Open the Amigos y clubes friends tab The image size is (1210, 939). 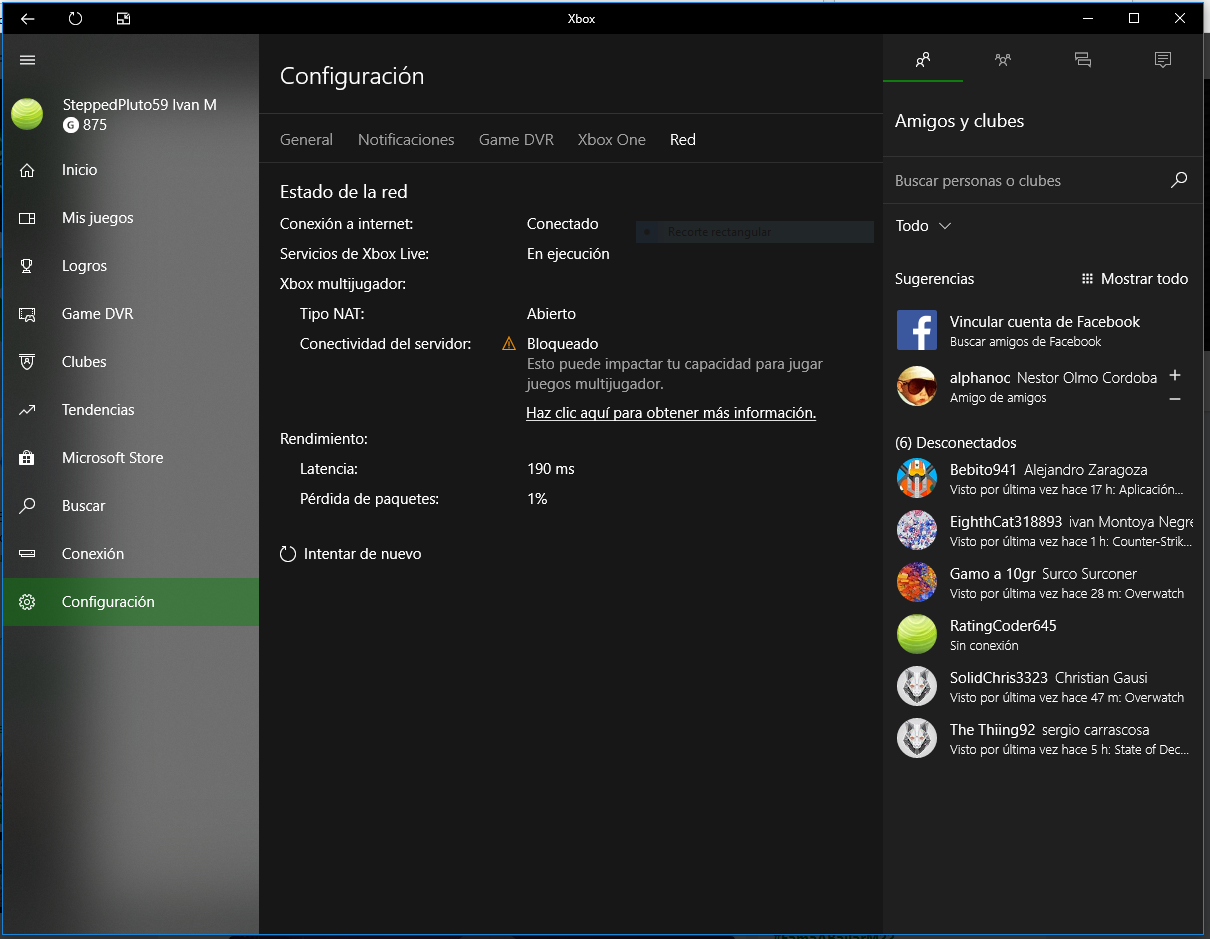[923, 59]
